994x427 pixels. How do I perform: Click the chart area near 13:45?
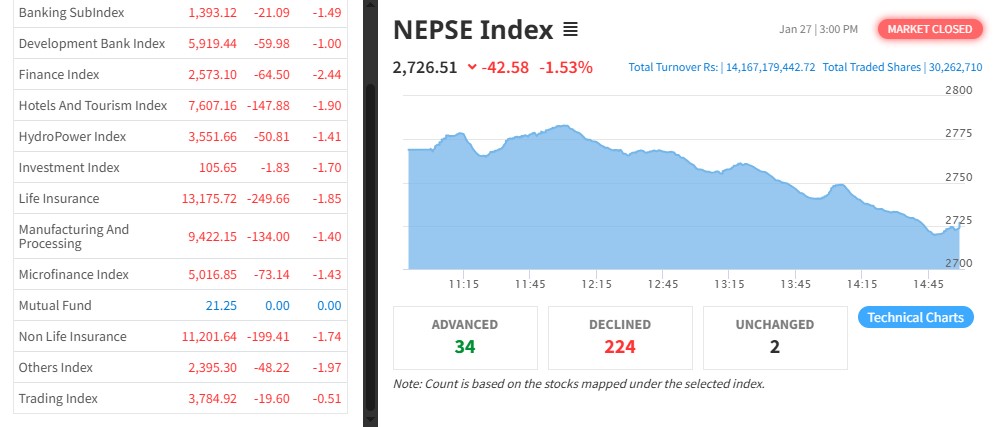[x=796, y=230]
